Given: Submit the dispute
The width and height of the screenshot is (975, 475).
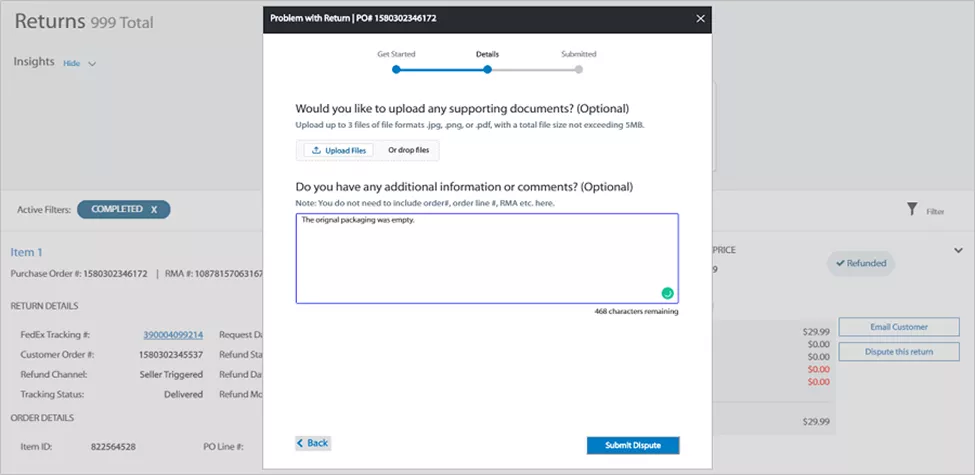Looking at the screenshot, I should [x=632, y=445].
